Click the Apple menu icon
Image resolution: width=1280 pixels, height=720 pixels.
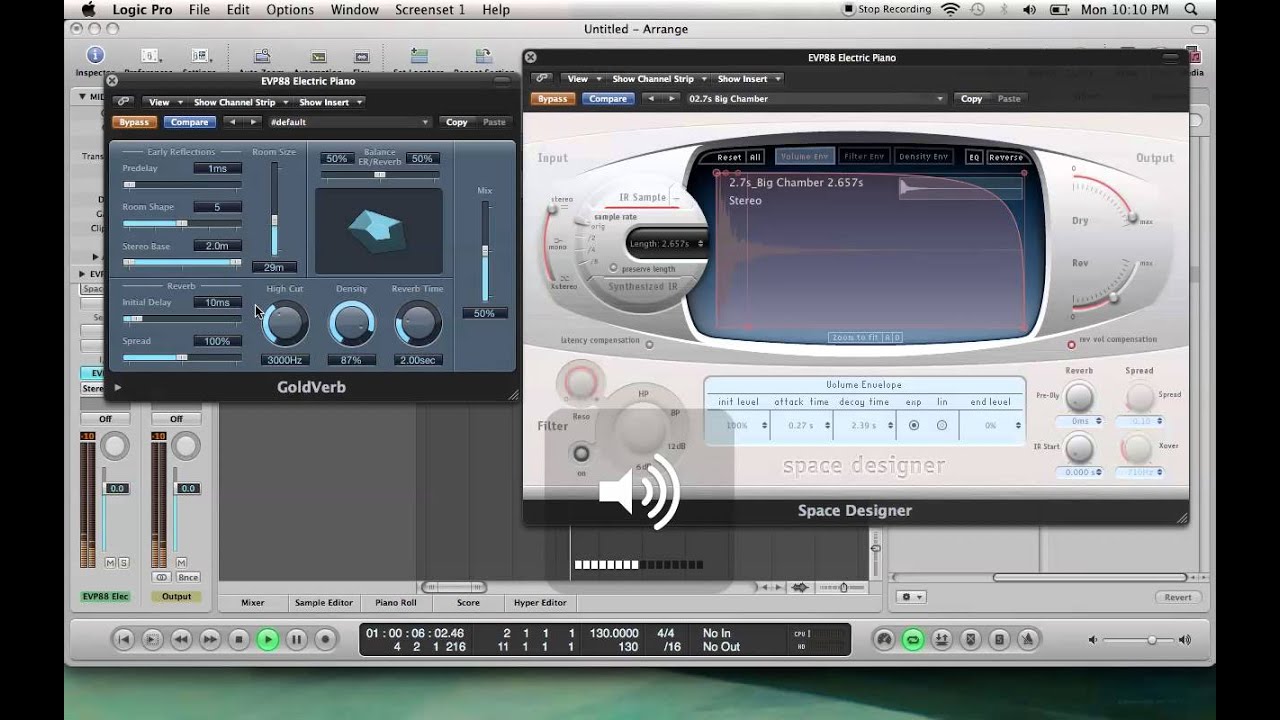pos(87,10)
